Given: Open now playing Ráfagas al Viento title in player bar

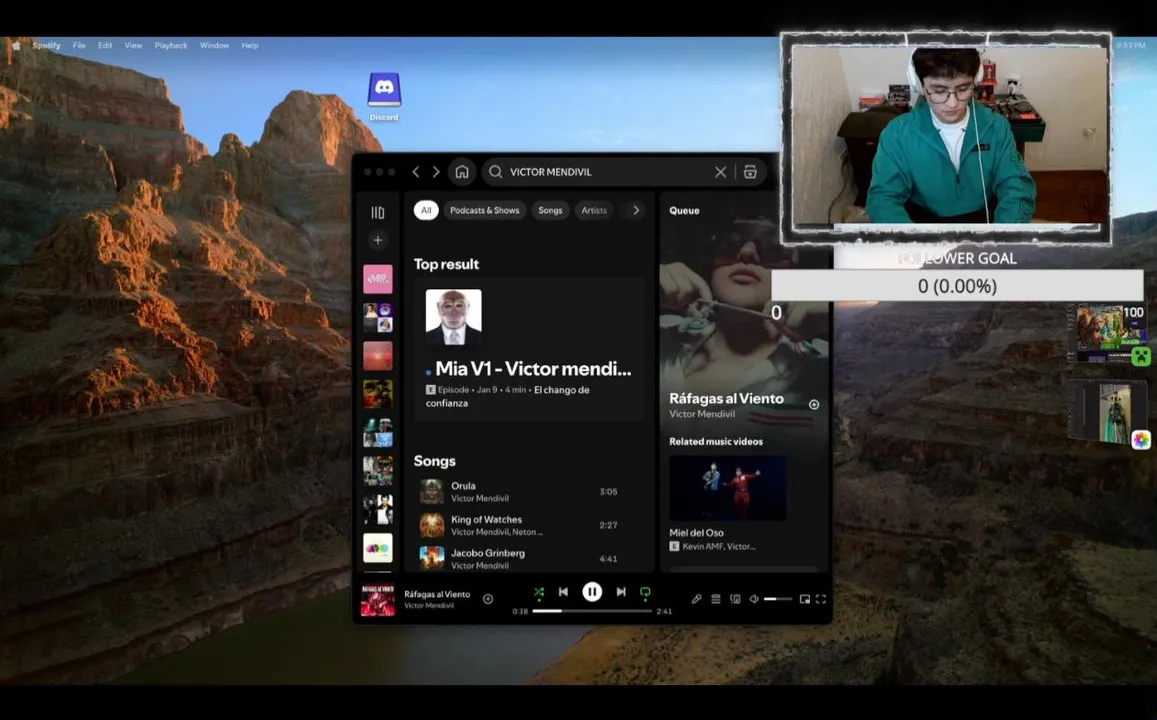Looking at the screenshot, I should [x=437, y=594].
